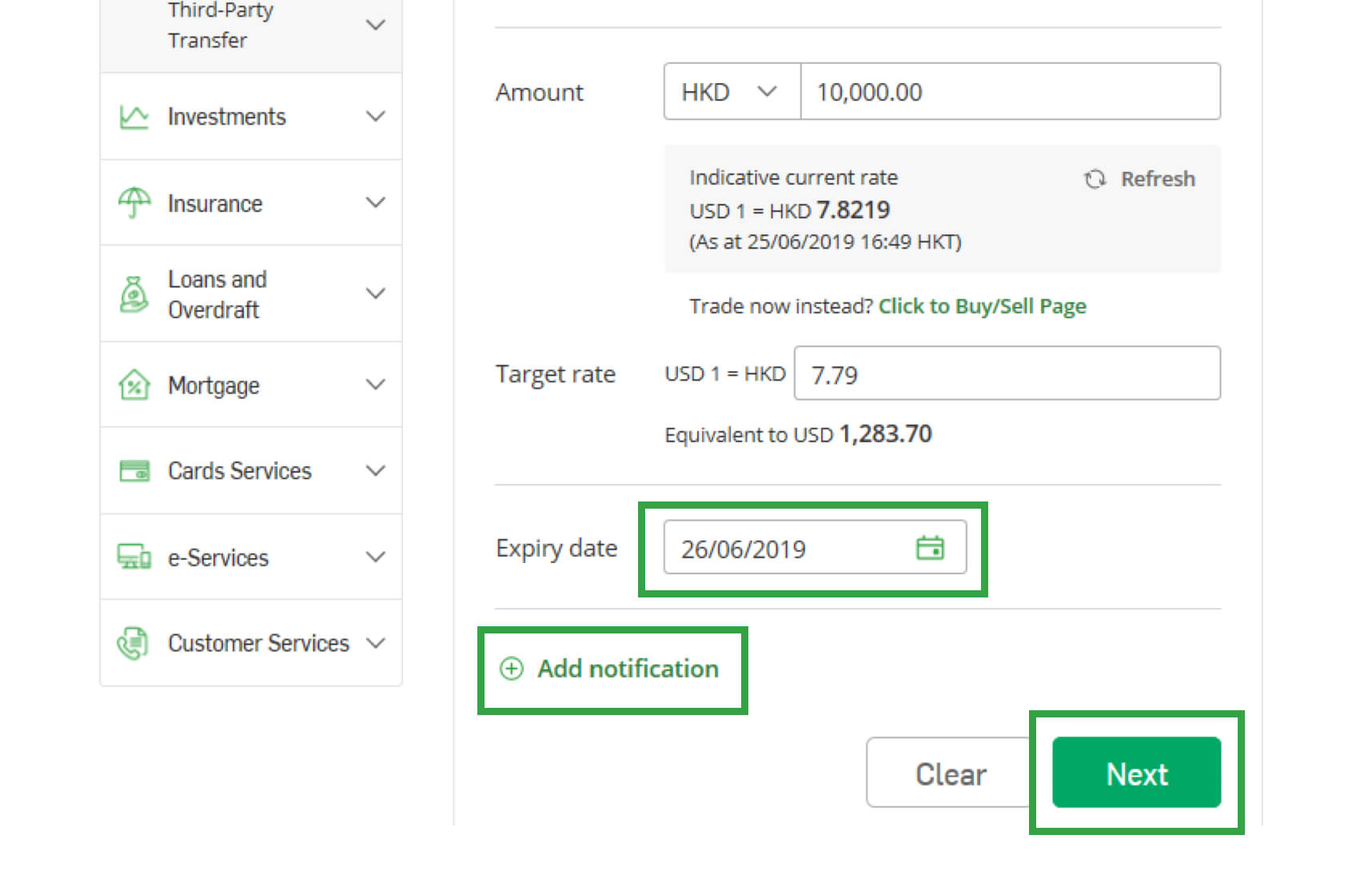
Task: Click the Loans and Overdraft money bag icon
Action: (x=134, y=294)
